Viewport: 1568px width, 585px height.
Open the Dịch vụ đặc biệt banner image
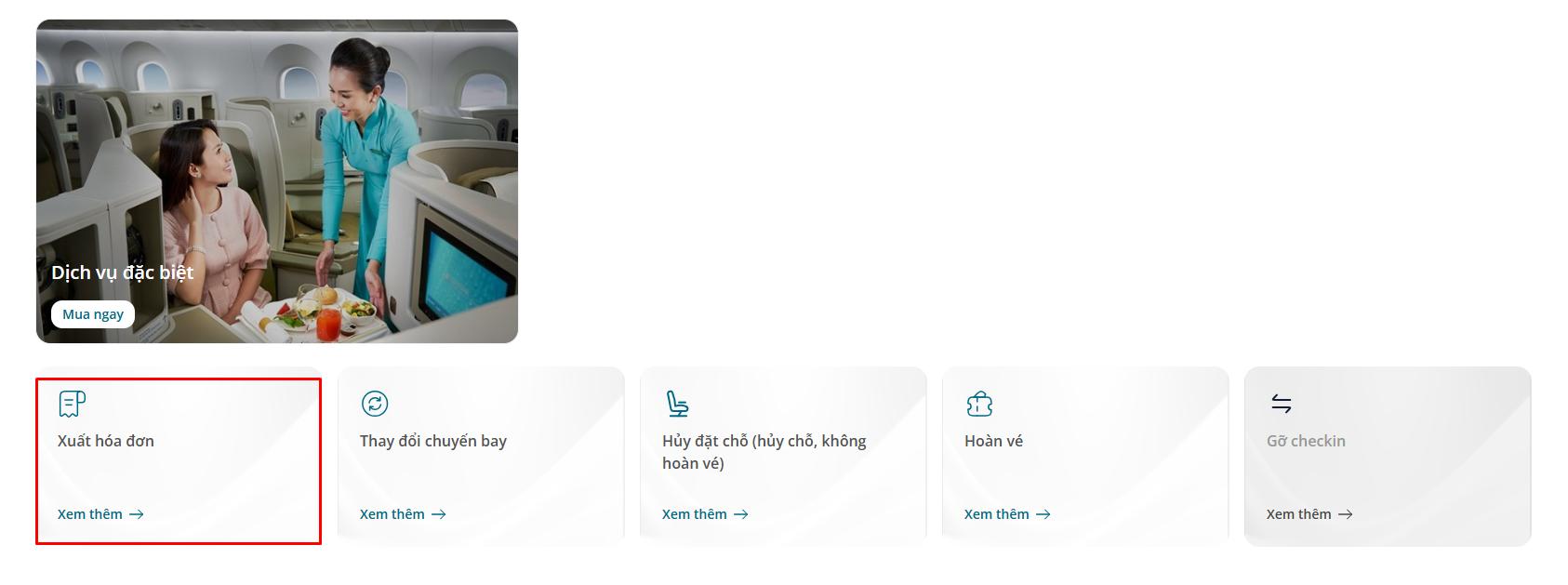coord(277,181)
